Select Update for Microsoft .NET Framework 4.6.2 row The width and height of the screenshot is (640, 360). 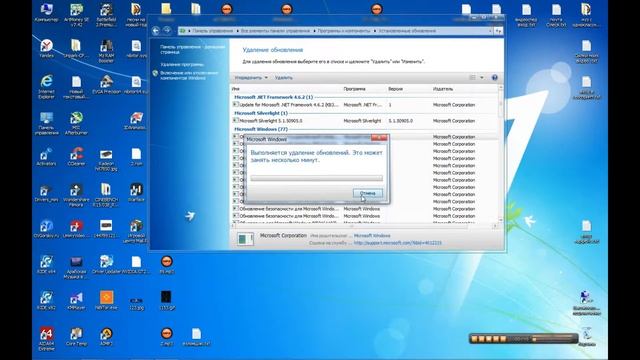[364, 105]
